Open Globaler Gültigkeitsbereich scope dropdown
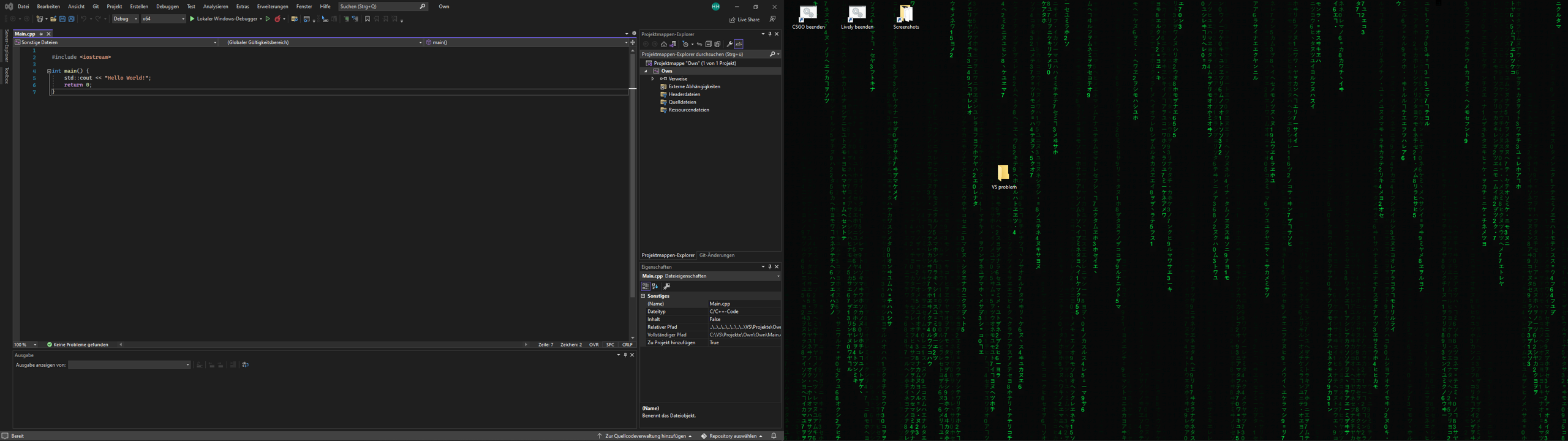Screen dimensions: 1568x441 [x=322, y=43]
